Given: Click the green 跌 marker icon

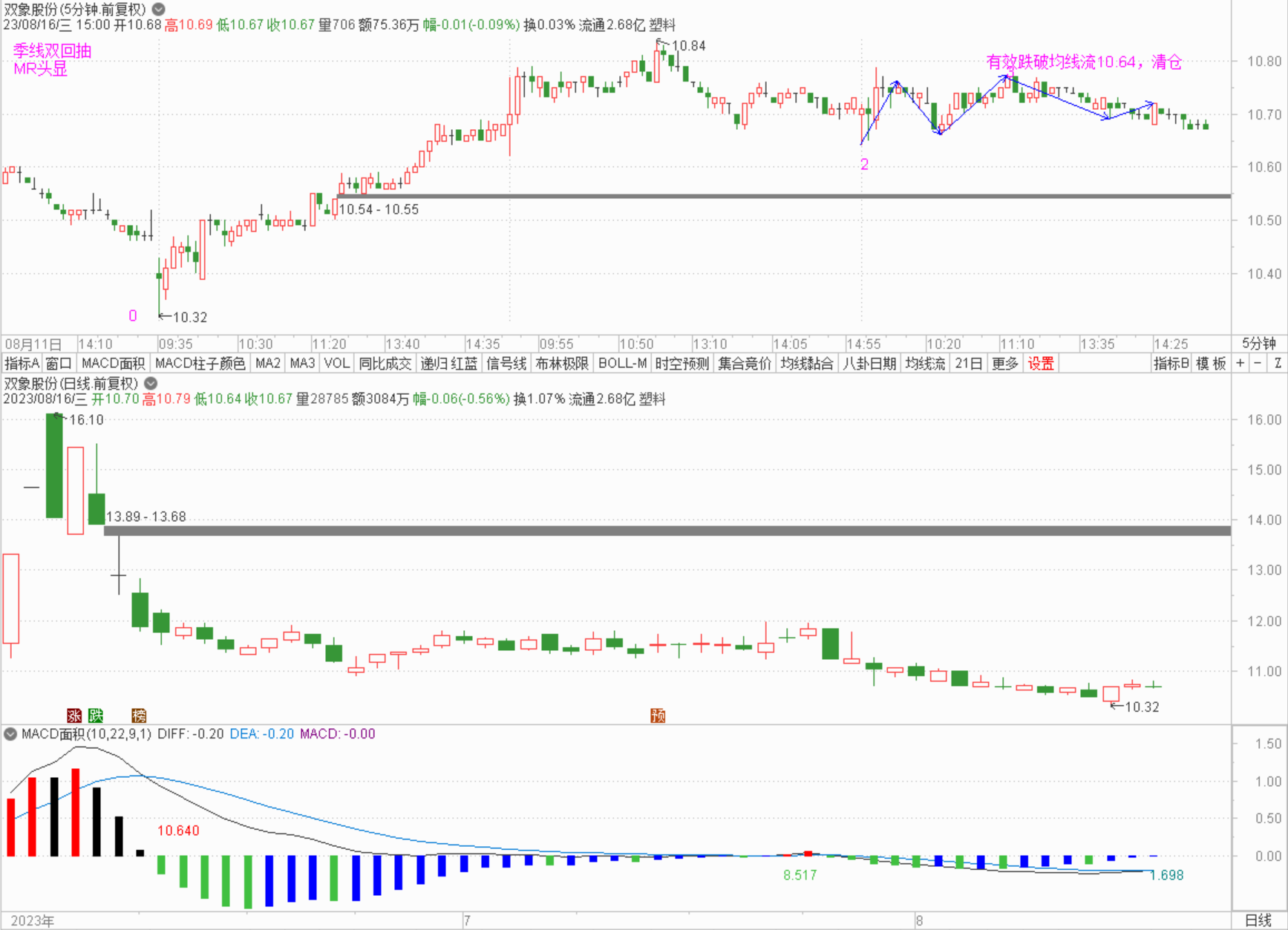Looking at the screenshot, I should (96, 715).
